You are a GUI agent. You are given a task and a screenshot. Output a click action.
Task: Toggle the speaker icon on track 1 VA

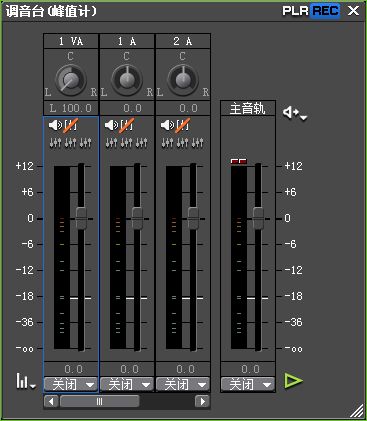55,125
